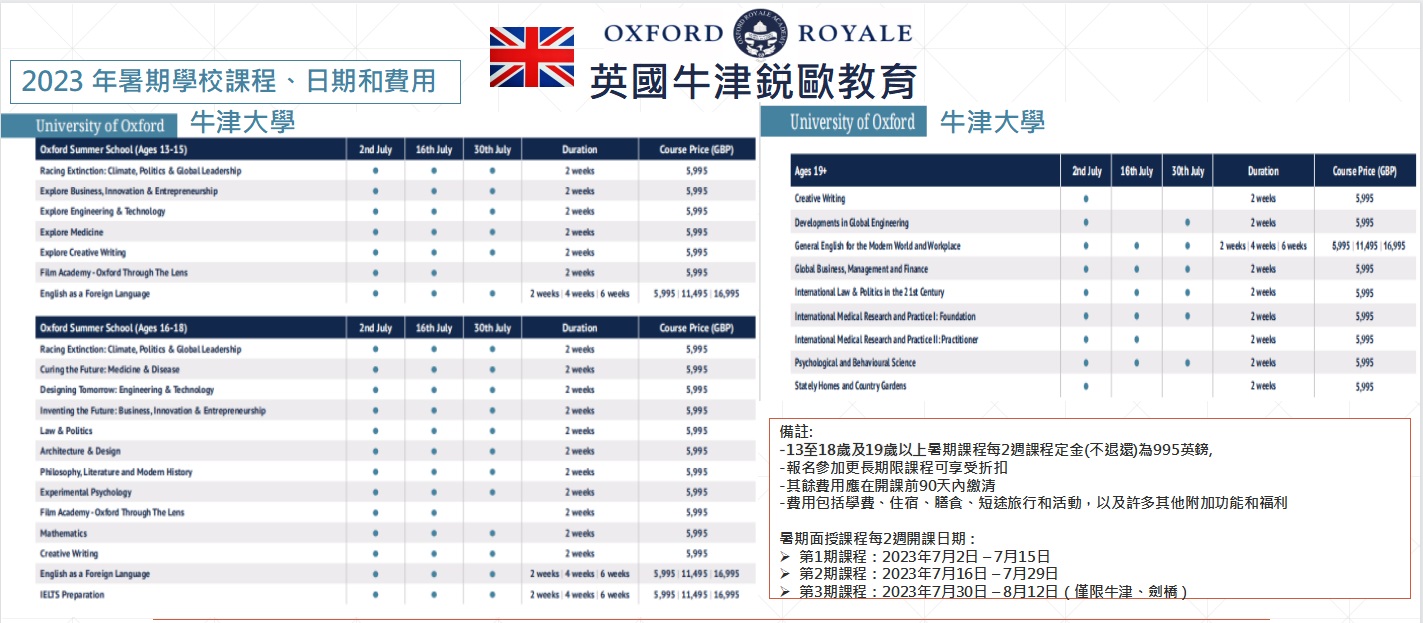Select the IELTS Preparation course
The height and width of the screenshot is (623, 1423).
click(x=72, y=595)
